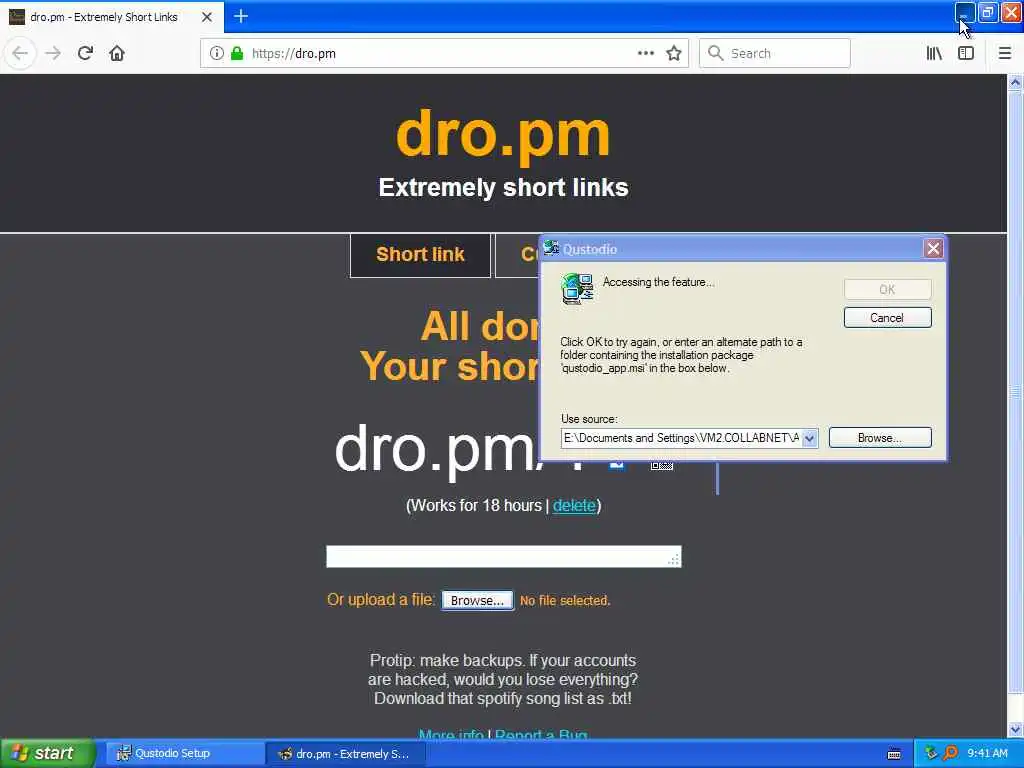Open the Report a Bug link
The image size is (1024, 768).
541,735
